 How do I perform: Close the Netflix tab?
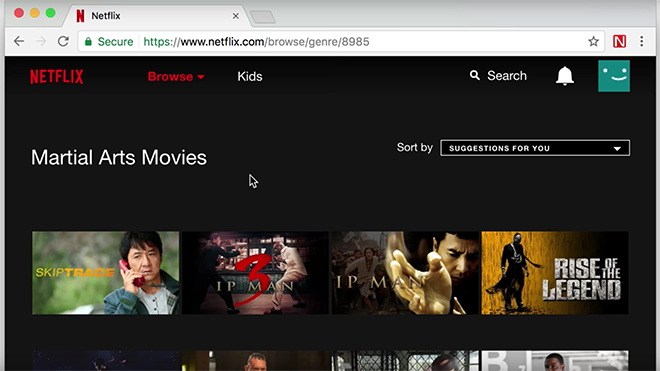236,16
